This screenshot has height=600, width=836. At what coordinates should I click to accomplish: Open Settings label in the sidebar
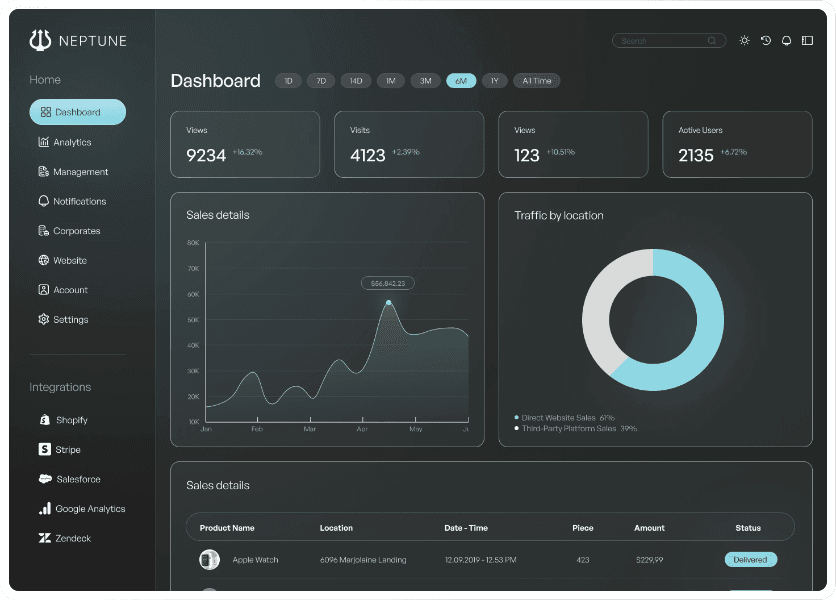point(71,319)
